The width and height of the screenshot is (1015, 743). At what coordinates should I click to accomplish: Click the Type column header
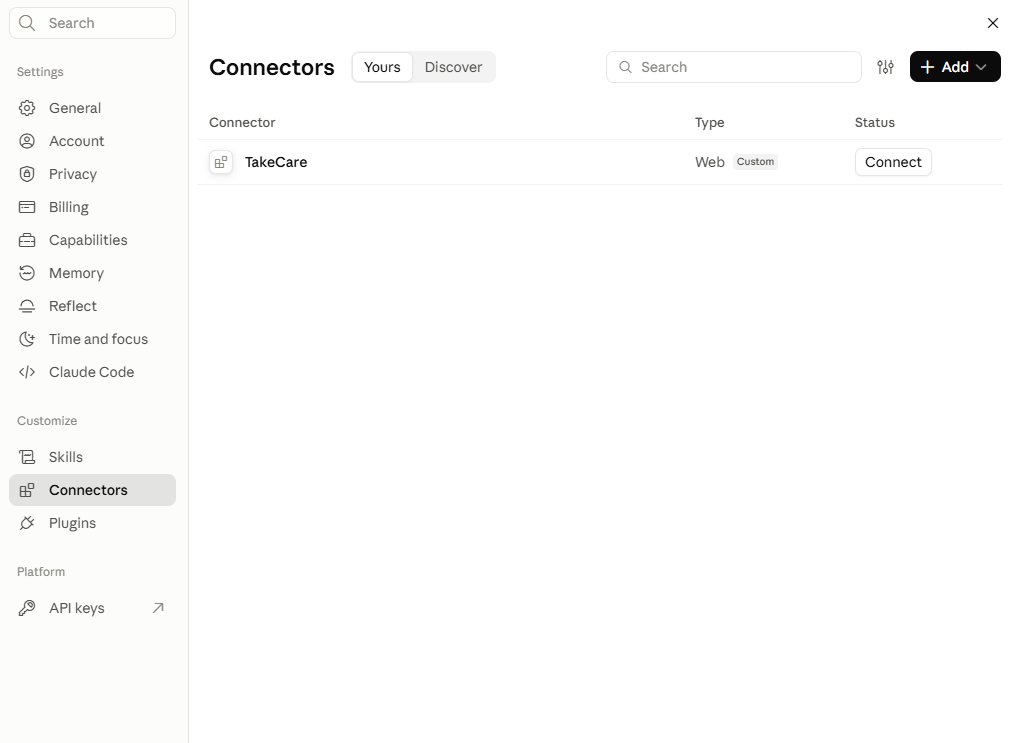pos(709,122)
